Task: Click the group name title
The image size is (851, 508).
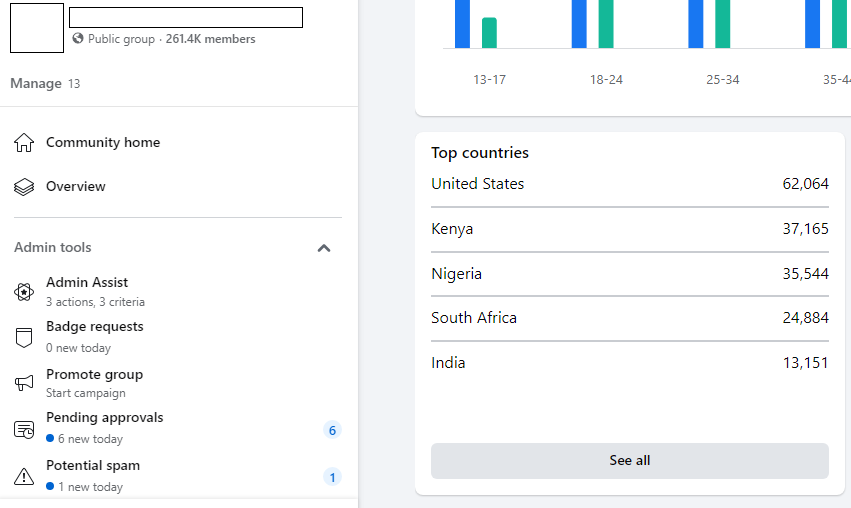Action: point(186,17)
